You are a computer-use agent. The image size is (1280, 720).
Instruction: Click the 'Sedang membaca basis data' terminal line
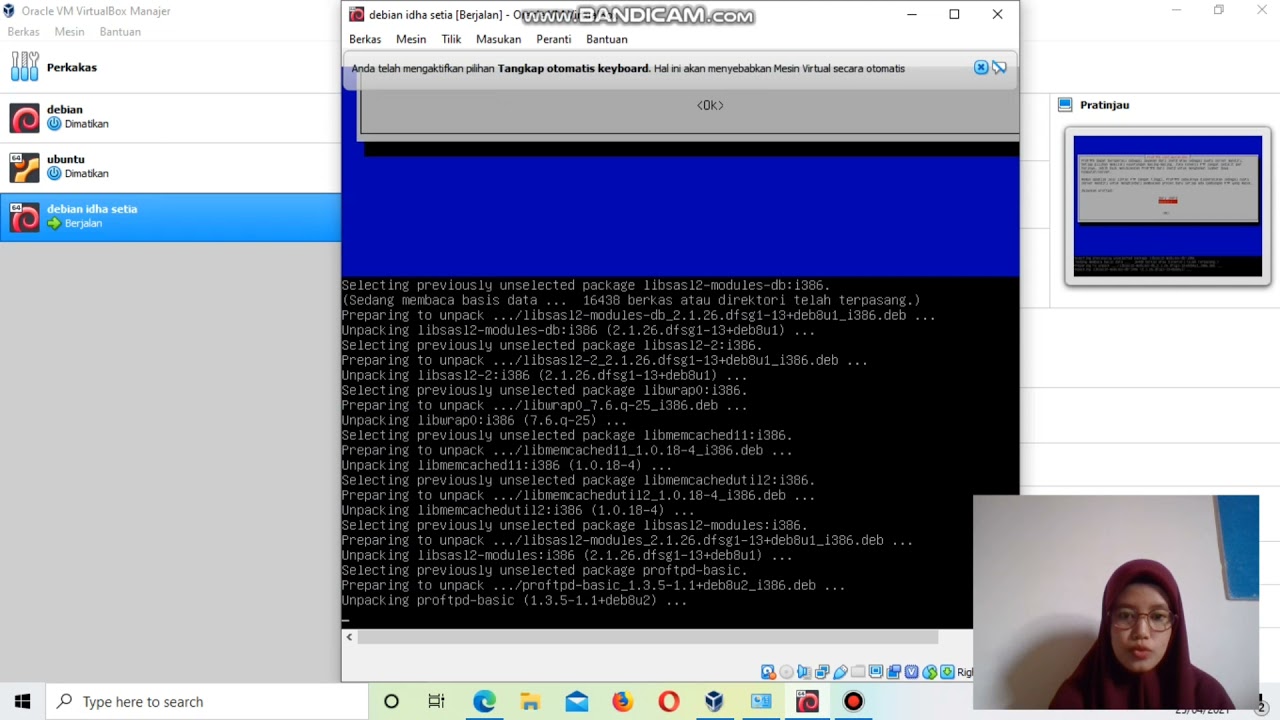point(631,300)
